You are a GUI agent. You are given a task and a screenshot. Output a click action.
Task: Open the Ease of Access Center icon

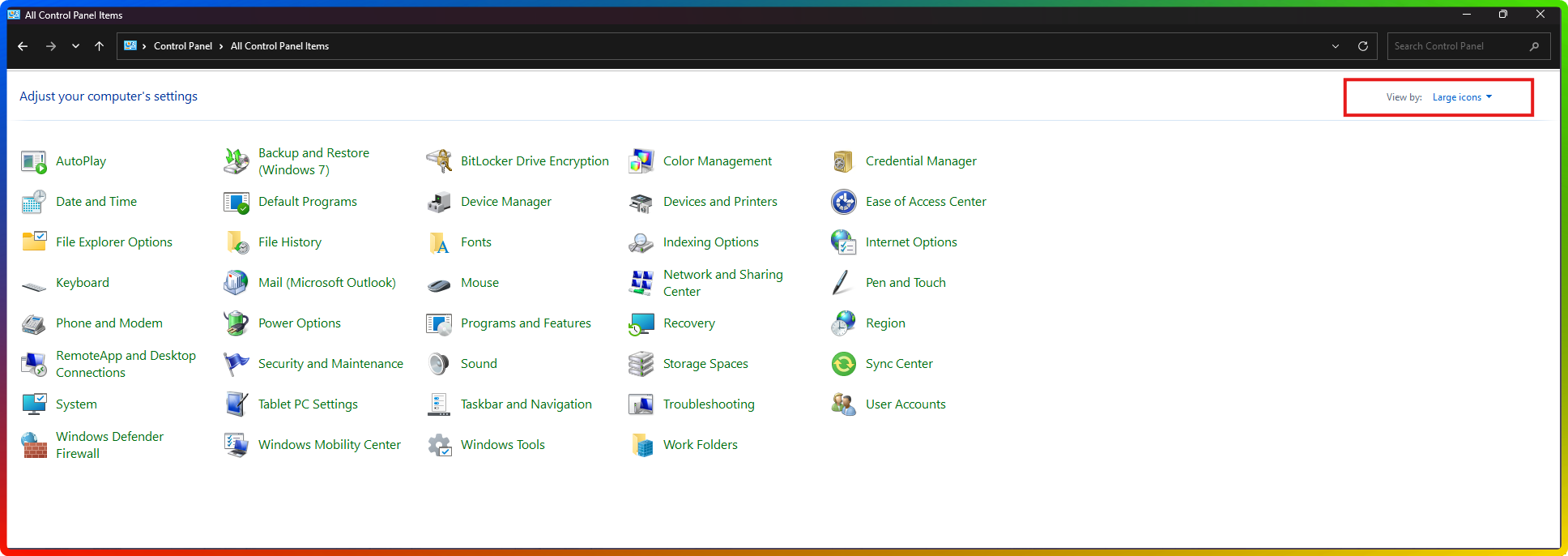pyautogui.click(x=844, y=202)
